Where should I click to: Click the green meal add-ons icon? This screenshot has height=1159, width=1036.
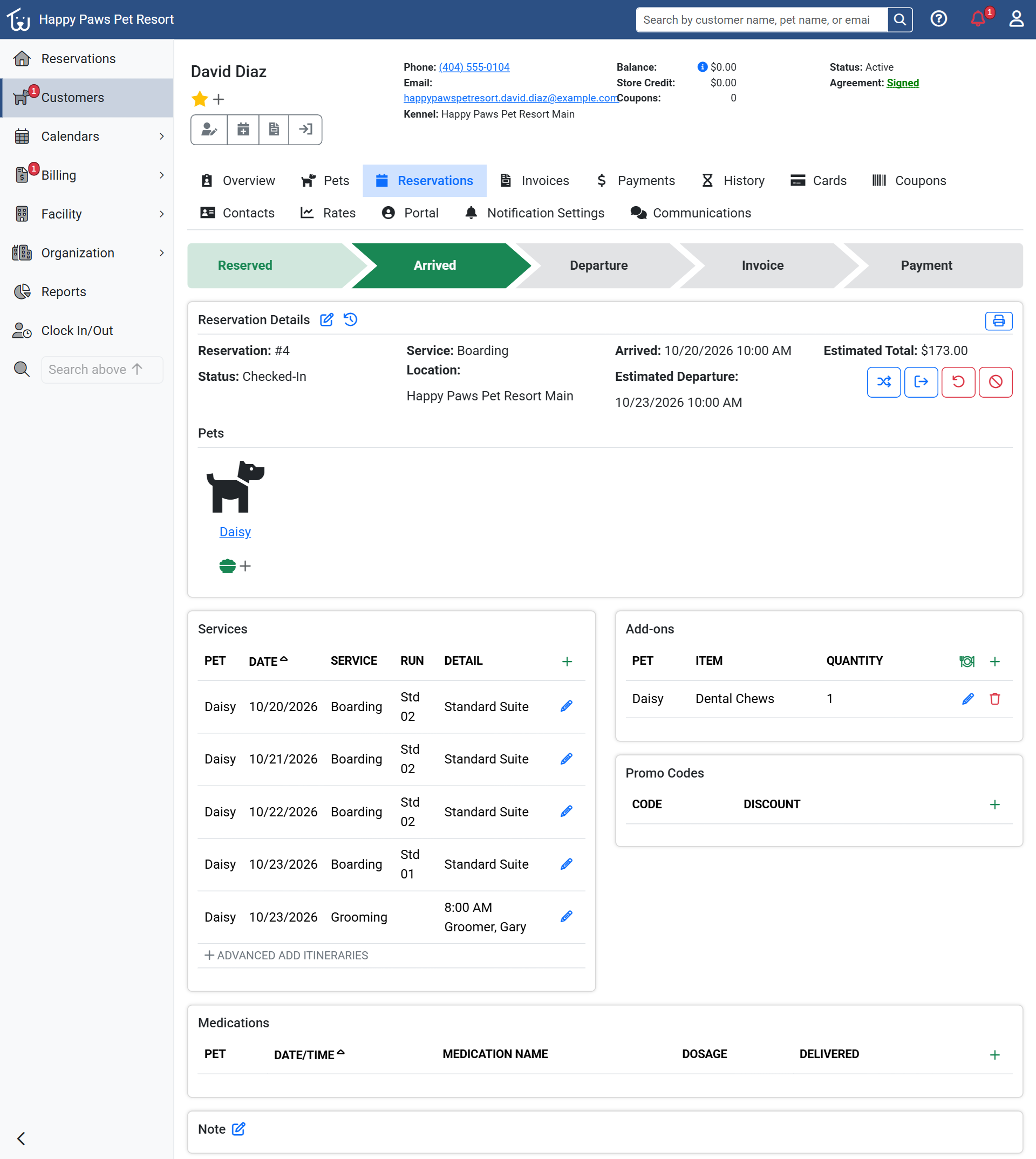pyautogui.click(x=966, y=662)
